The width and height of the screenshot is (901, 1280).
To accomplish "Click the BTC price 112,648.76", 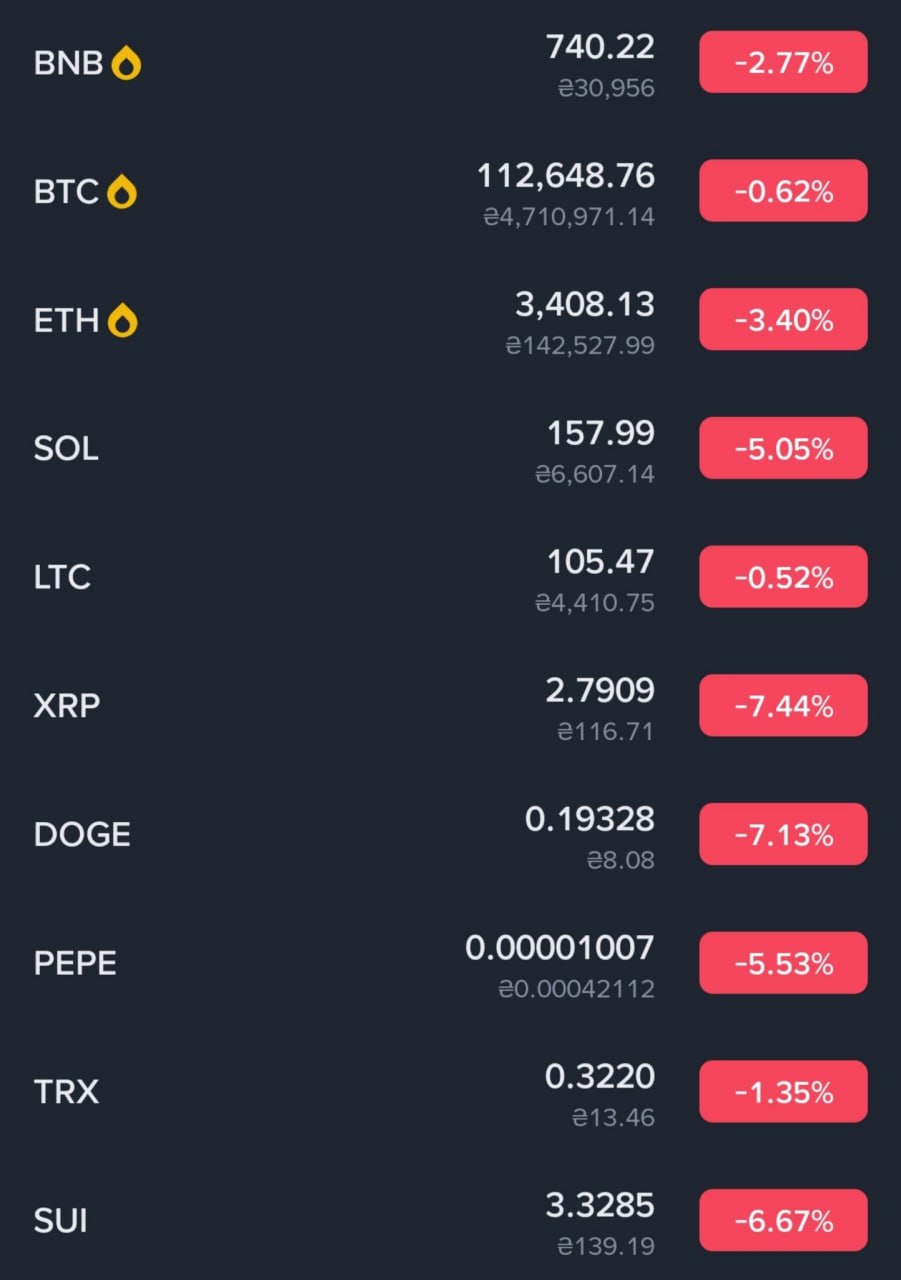I will (566, 176).
